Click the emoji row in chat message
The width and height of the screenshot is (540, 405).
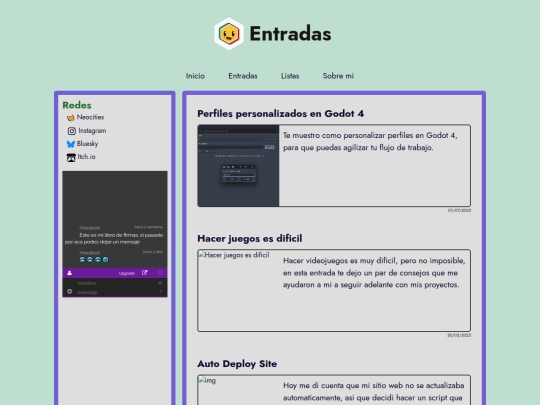click(94, 260)
